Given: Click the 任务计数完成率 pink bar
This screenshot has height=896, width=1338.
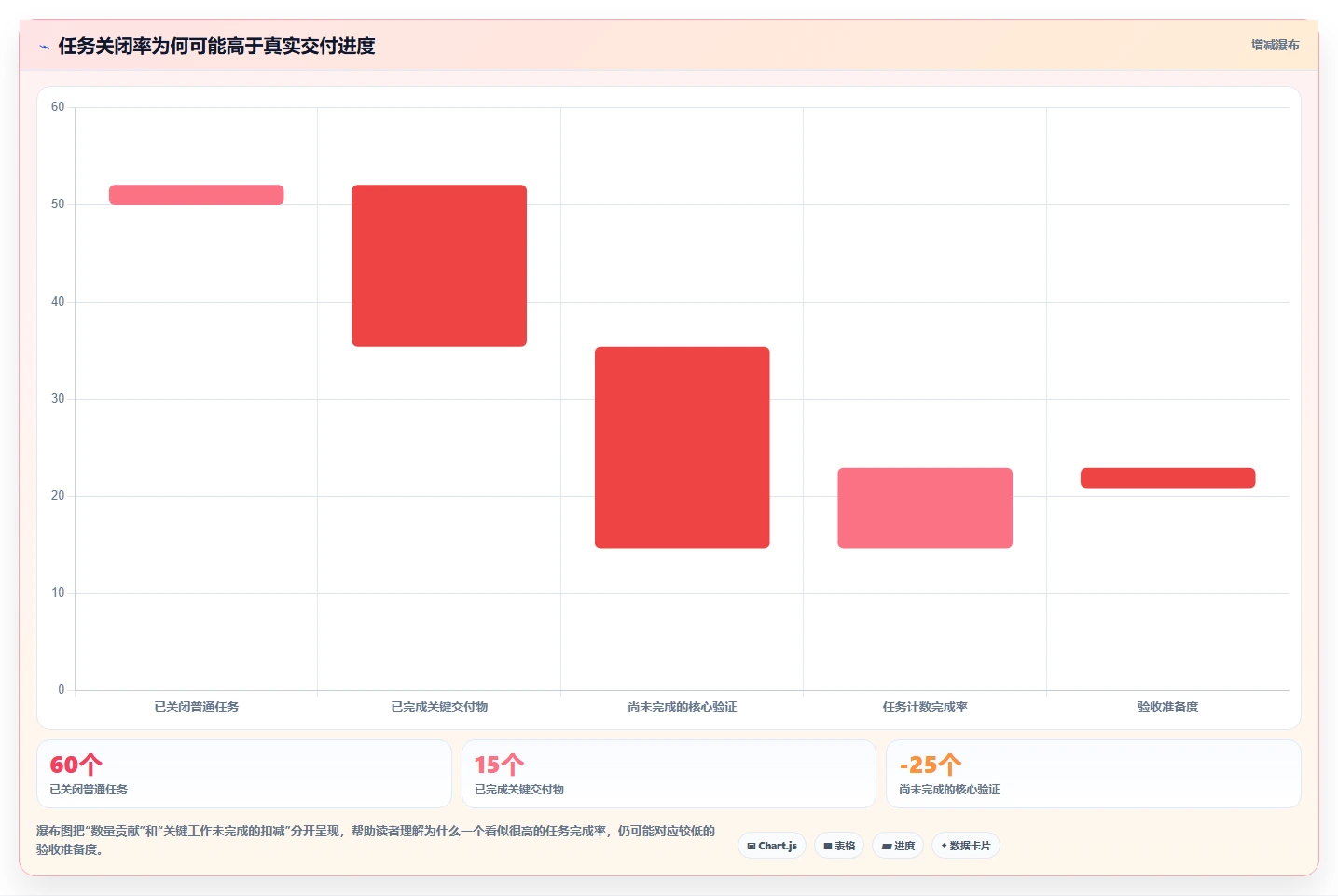Looking at the screenshot, I should (x=925, y=508).
